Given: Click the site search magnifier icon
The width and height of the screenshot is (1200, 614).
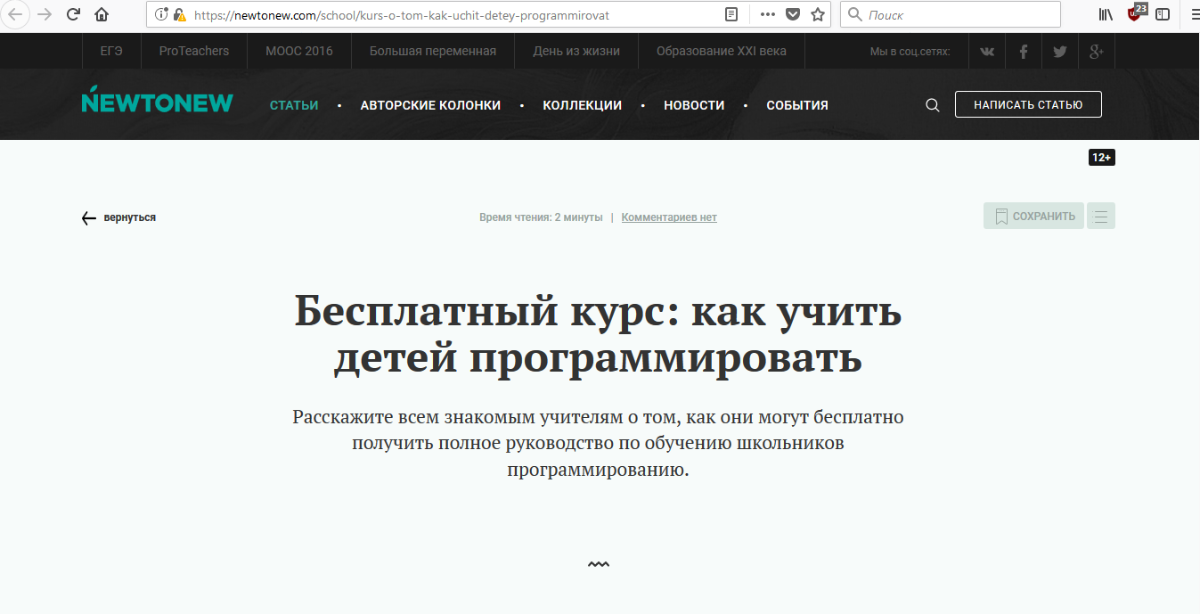Looking at the screenshot, I should coord(932,105).
